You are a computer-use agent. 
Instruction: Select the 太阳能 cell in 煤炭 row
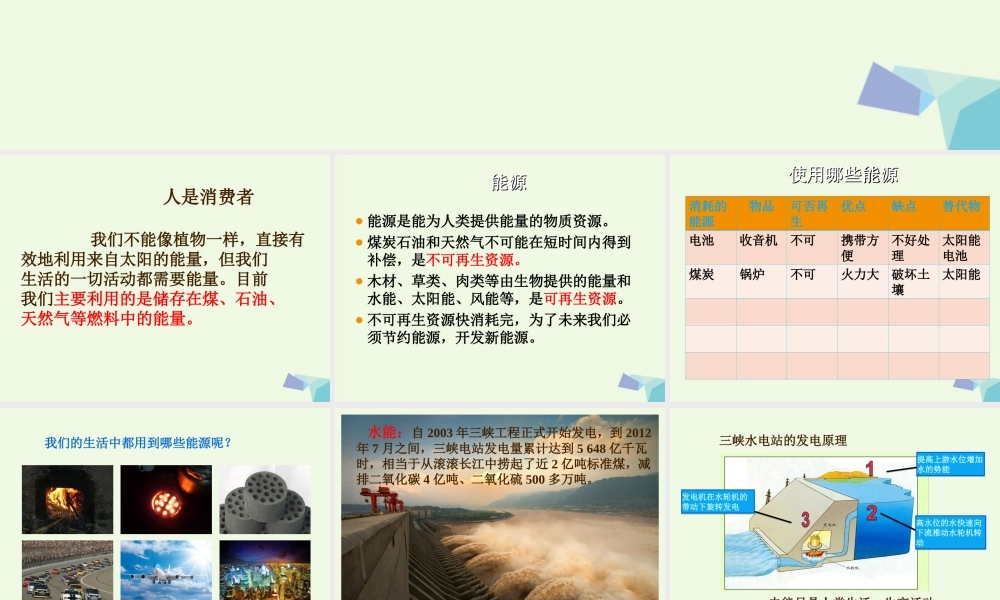tap(964, 282)
